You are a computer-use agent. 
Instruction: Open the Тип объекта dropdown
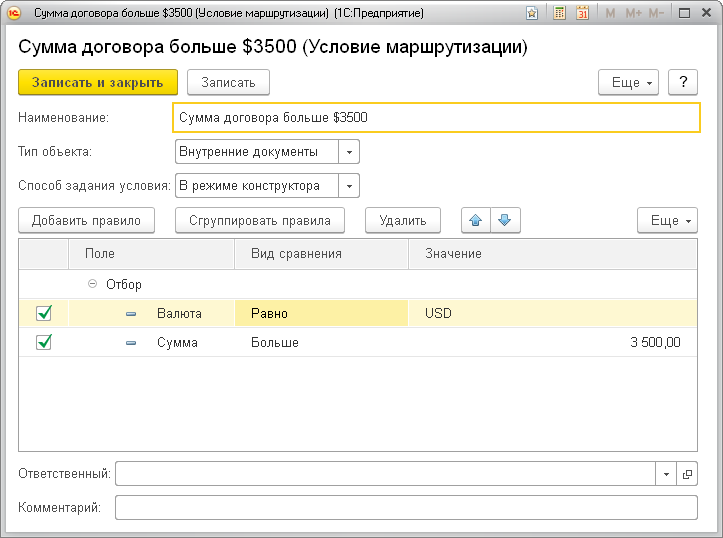point(349,152)
